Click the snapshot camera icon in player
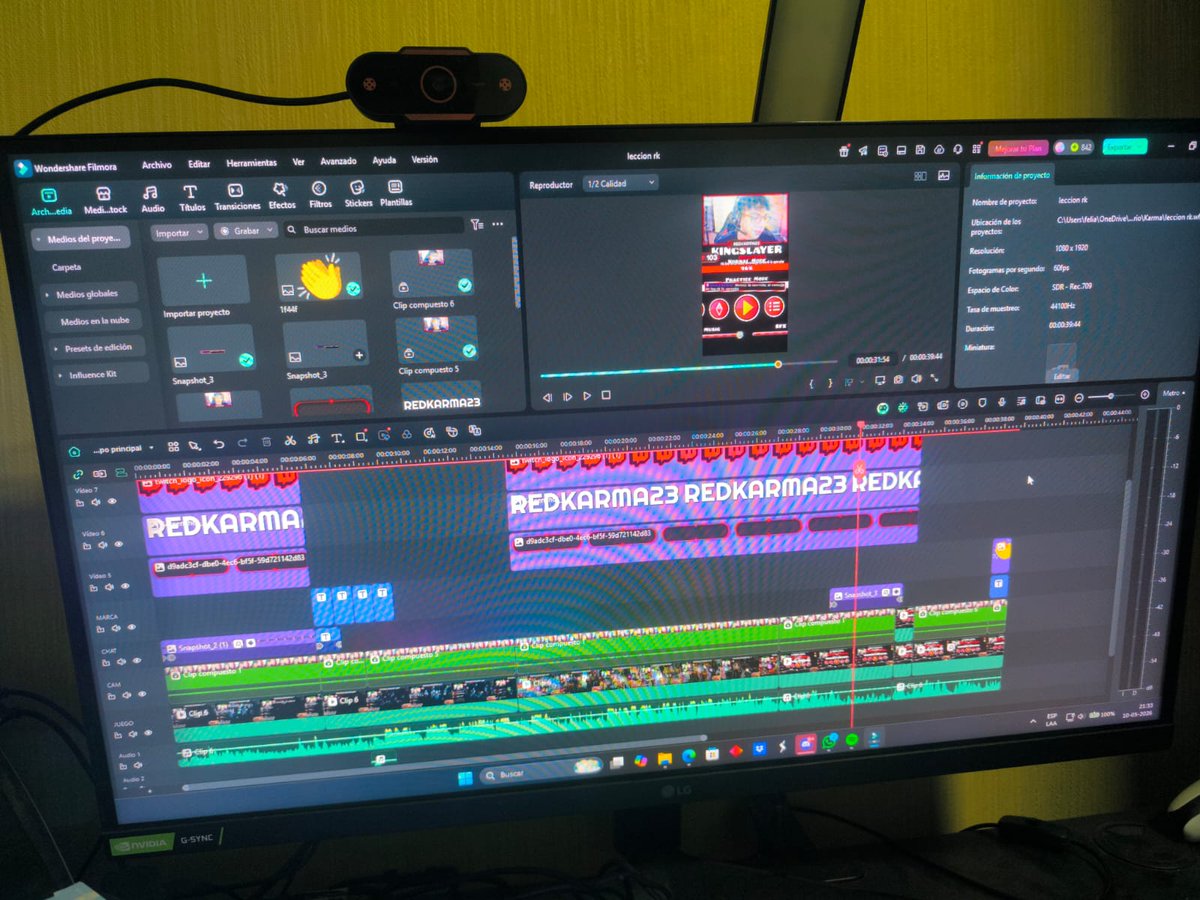This screenshot has height=900, width=1200. coord(899,379)
